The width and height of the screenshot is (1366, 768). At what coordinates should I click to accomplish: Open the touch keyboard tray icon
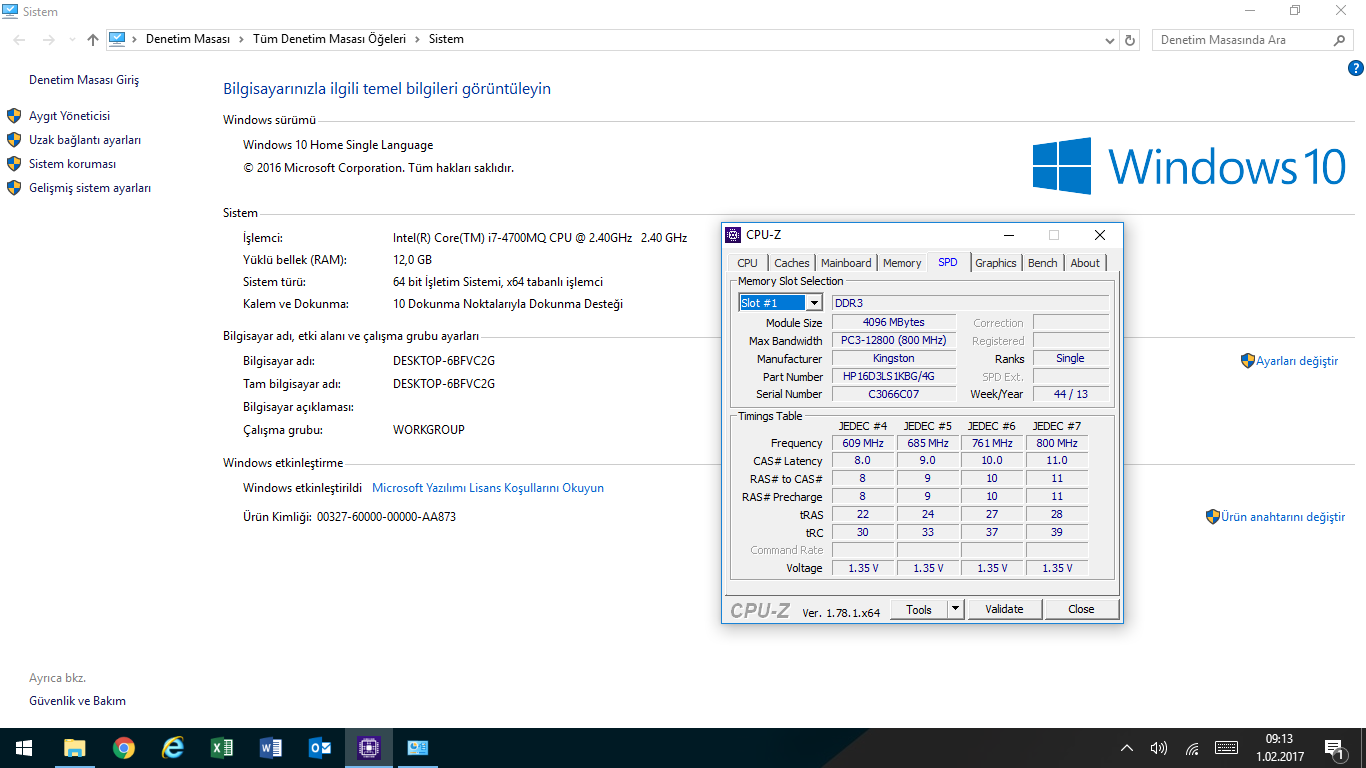coord(1227,748)
